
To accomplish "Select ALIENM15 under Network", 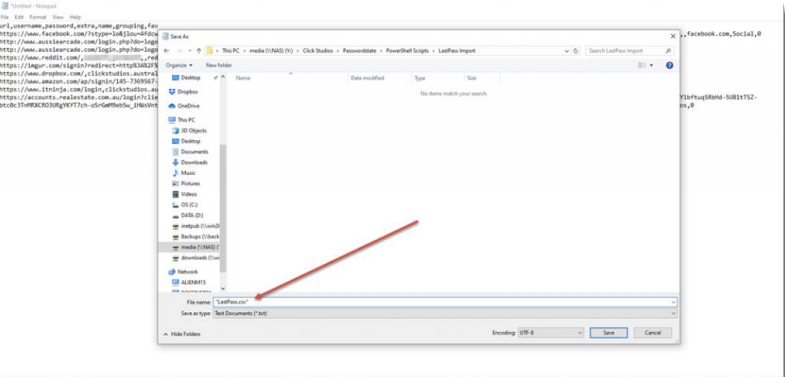I will coord(193,282).
